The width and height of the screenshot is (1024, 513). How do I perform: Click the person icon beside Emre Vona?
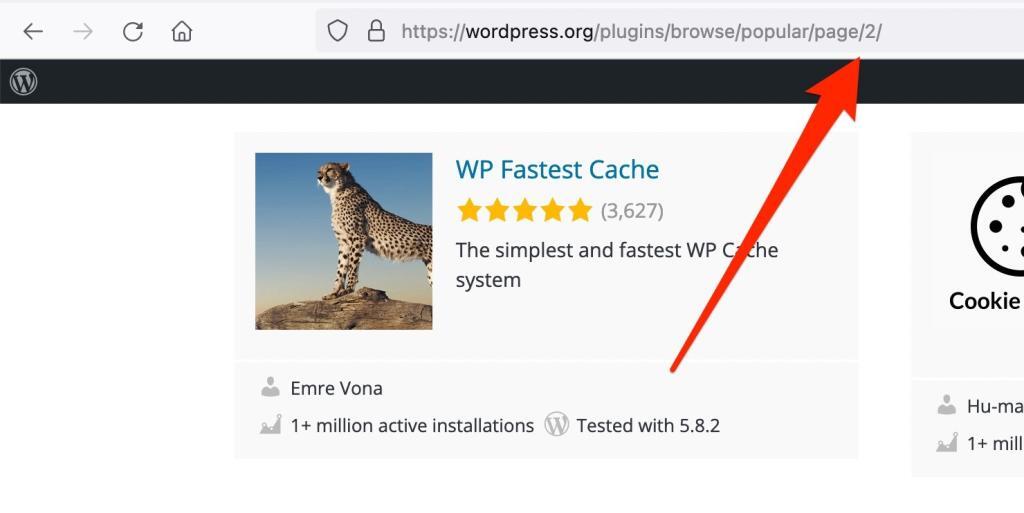(270, 387)
